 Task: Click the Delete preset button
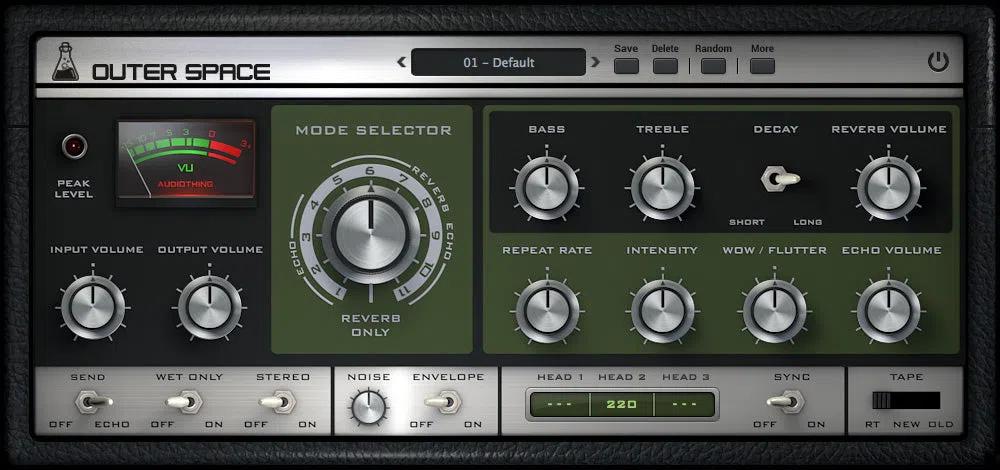pos(665,66)
